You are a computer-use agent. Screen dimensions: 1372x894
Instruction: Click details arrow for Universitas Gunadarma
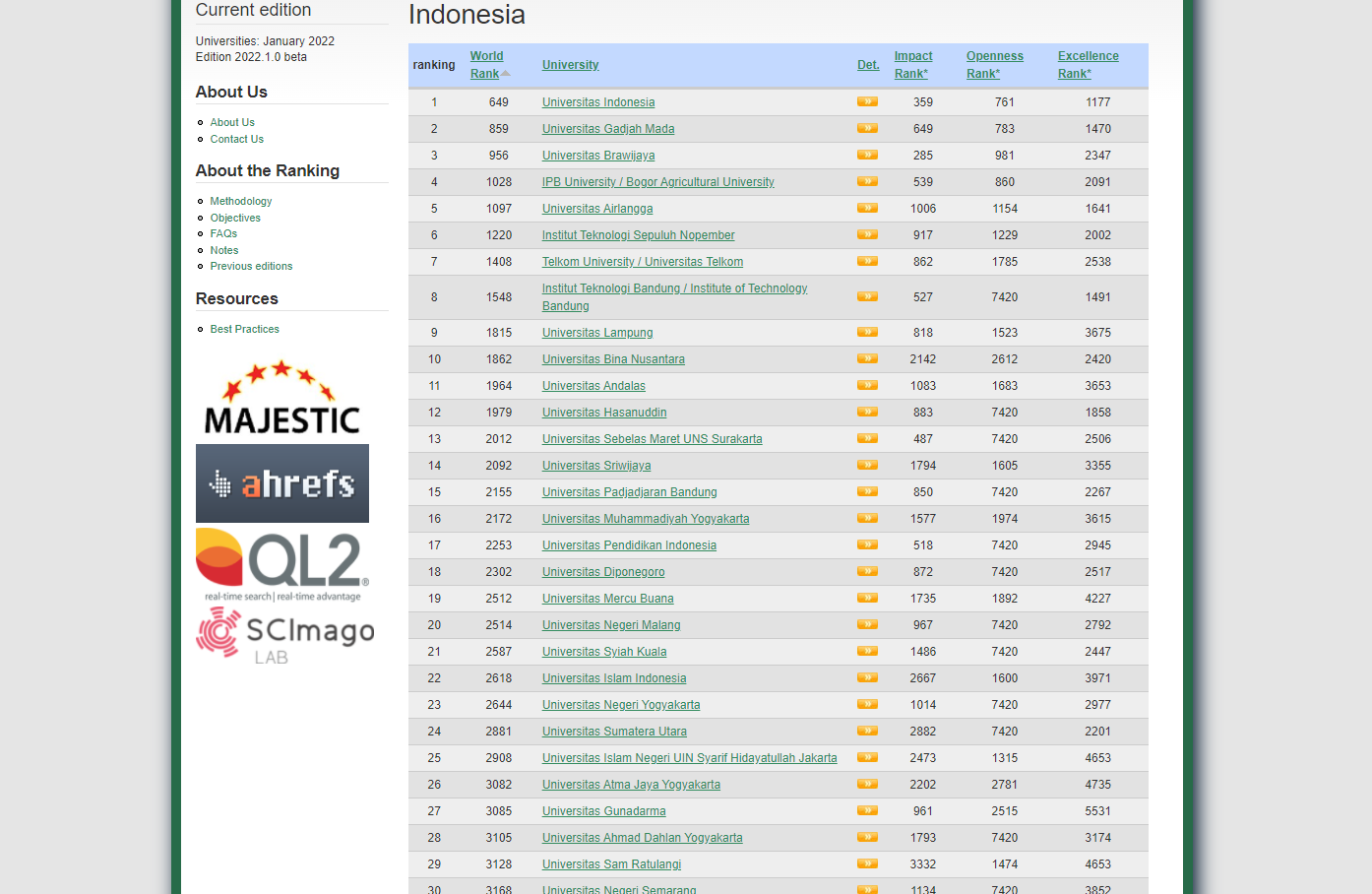pos(867,810)
